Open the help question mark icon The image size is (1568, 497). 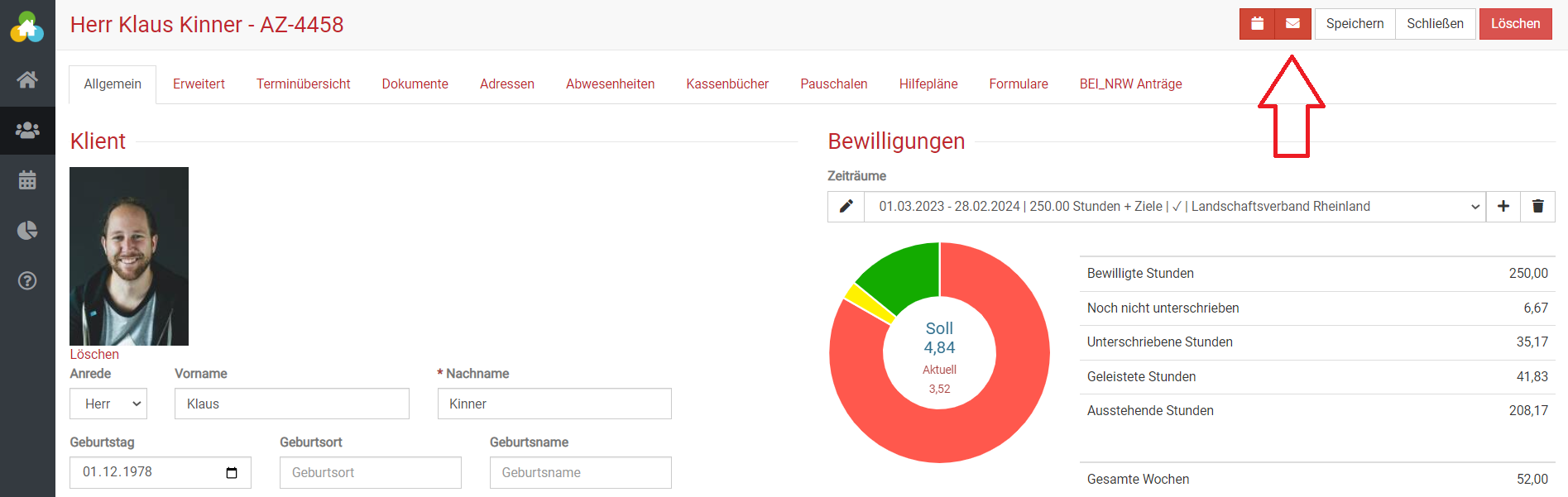27,281
